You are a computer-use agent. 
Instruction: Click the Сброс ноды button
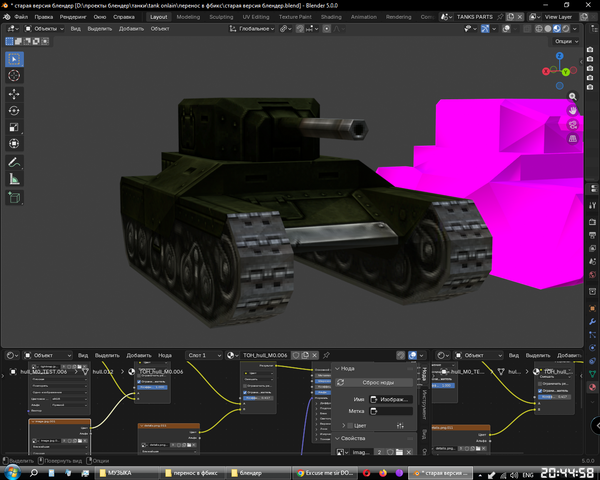coord(374,382)
